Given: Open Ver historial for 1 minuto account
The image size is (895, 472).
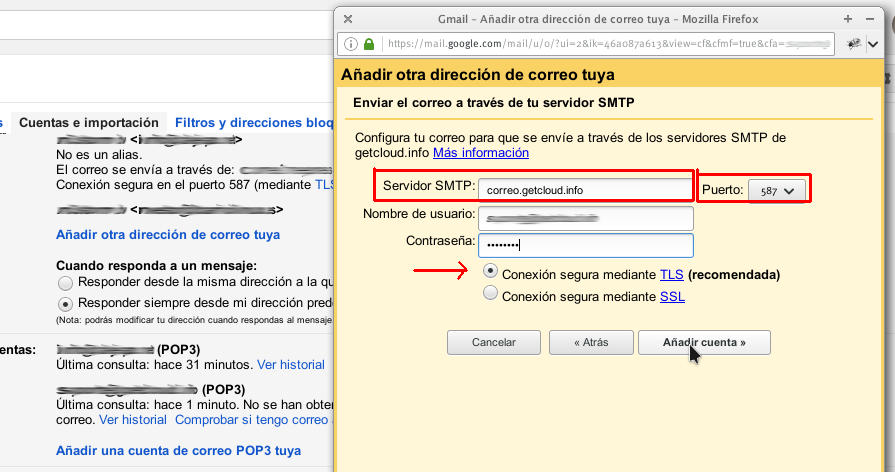Looking at the screenshot, I should [133, 420].
